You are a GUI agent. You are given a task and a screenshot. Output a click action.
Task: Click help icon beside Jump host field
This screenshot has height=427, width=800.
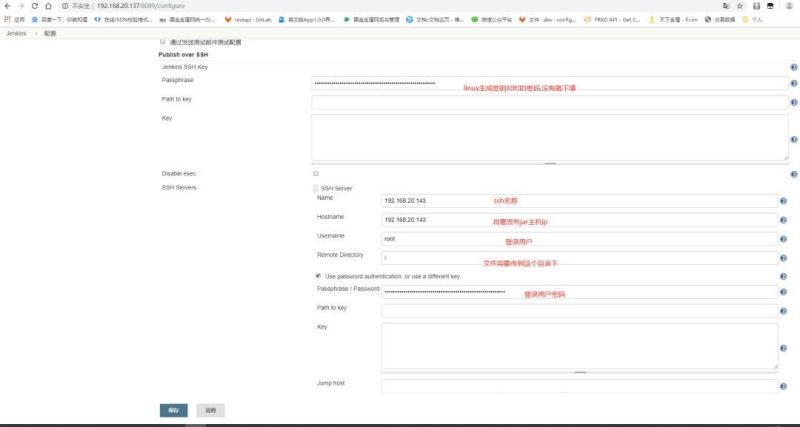pyautogui.click(x=782, y=386)
